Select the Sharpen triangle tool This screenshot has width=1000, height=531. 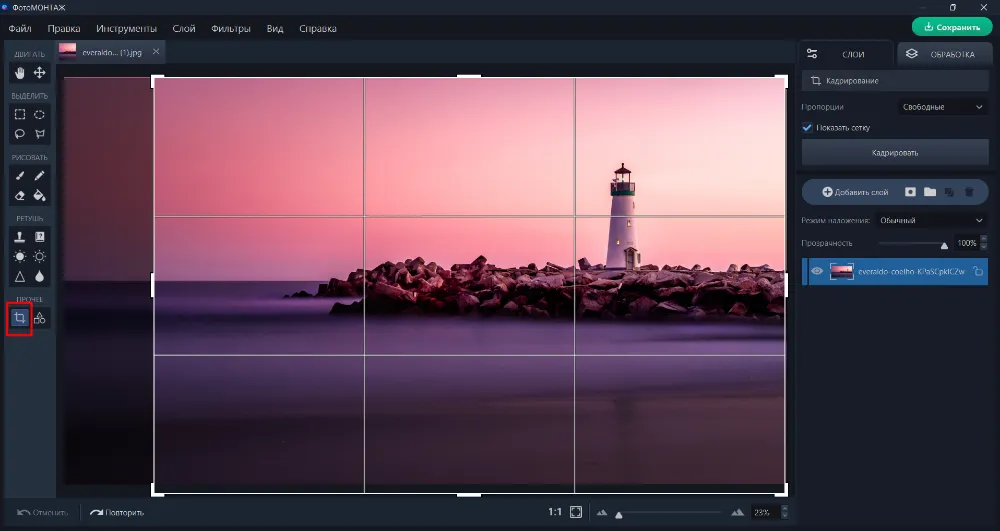[20, 276]
